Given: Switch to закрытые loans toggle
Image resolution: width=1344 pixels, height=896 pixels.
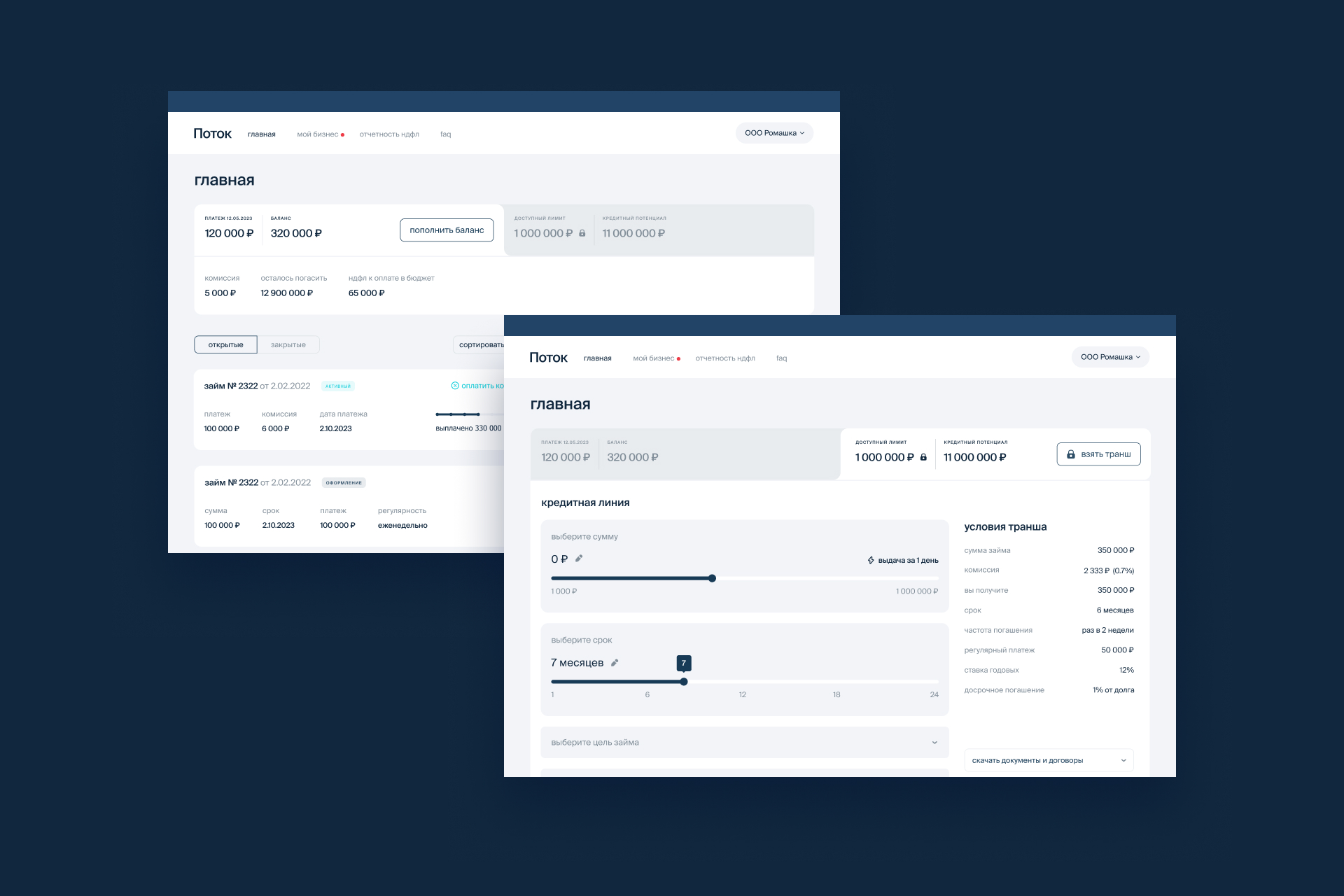Looking at the screenshot, I should 288,344.
